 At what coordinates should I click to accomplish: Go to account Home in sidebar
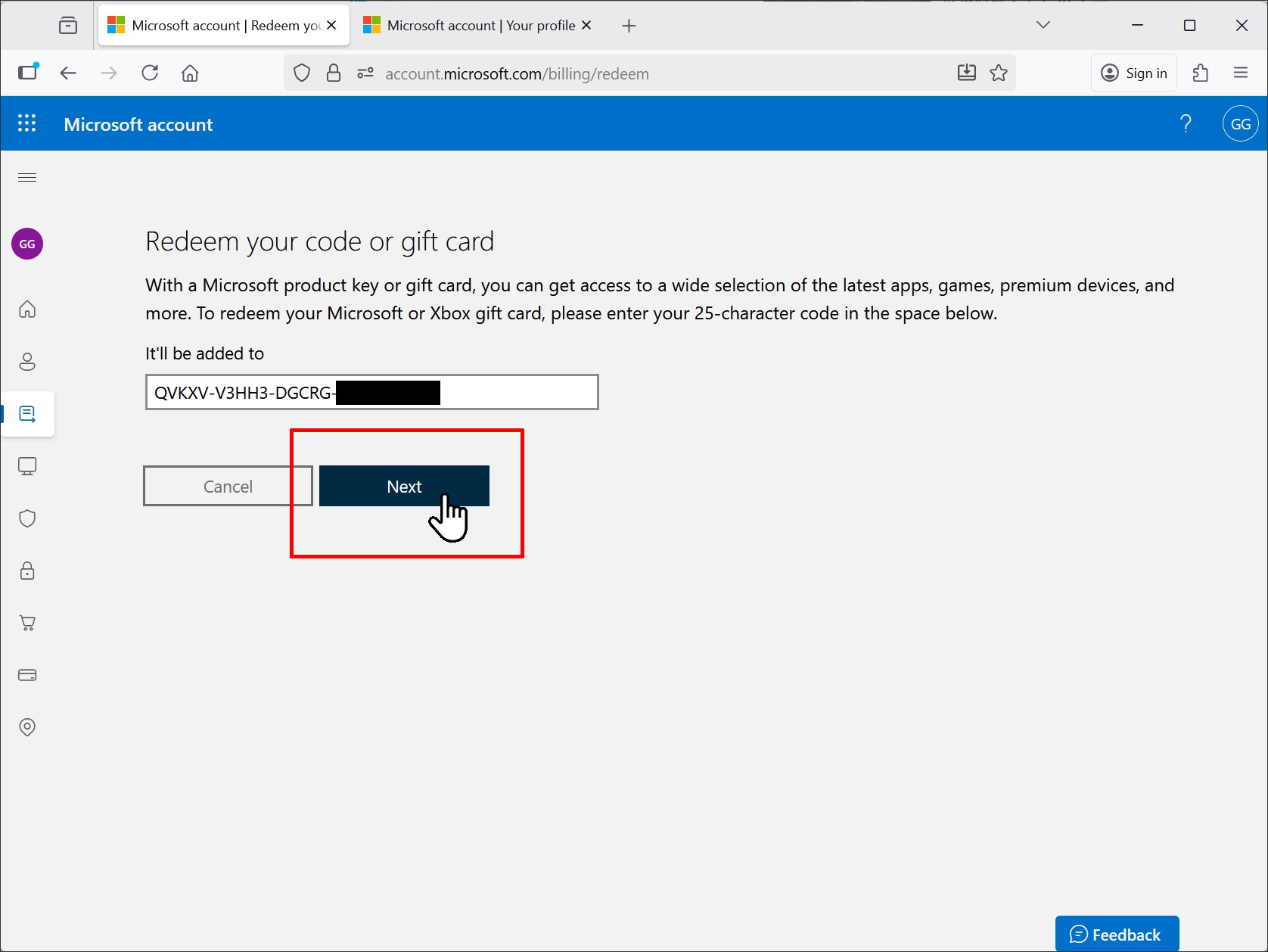[27, 309]
